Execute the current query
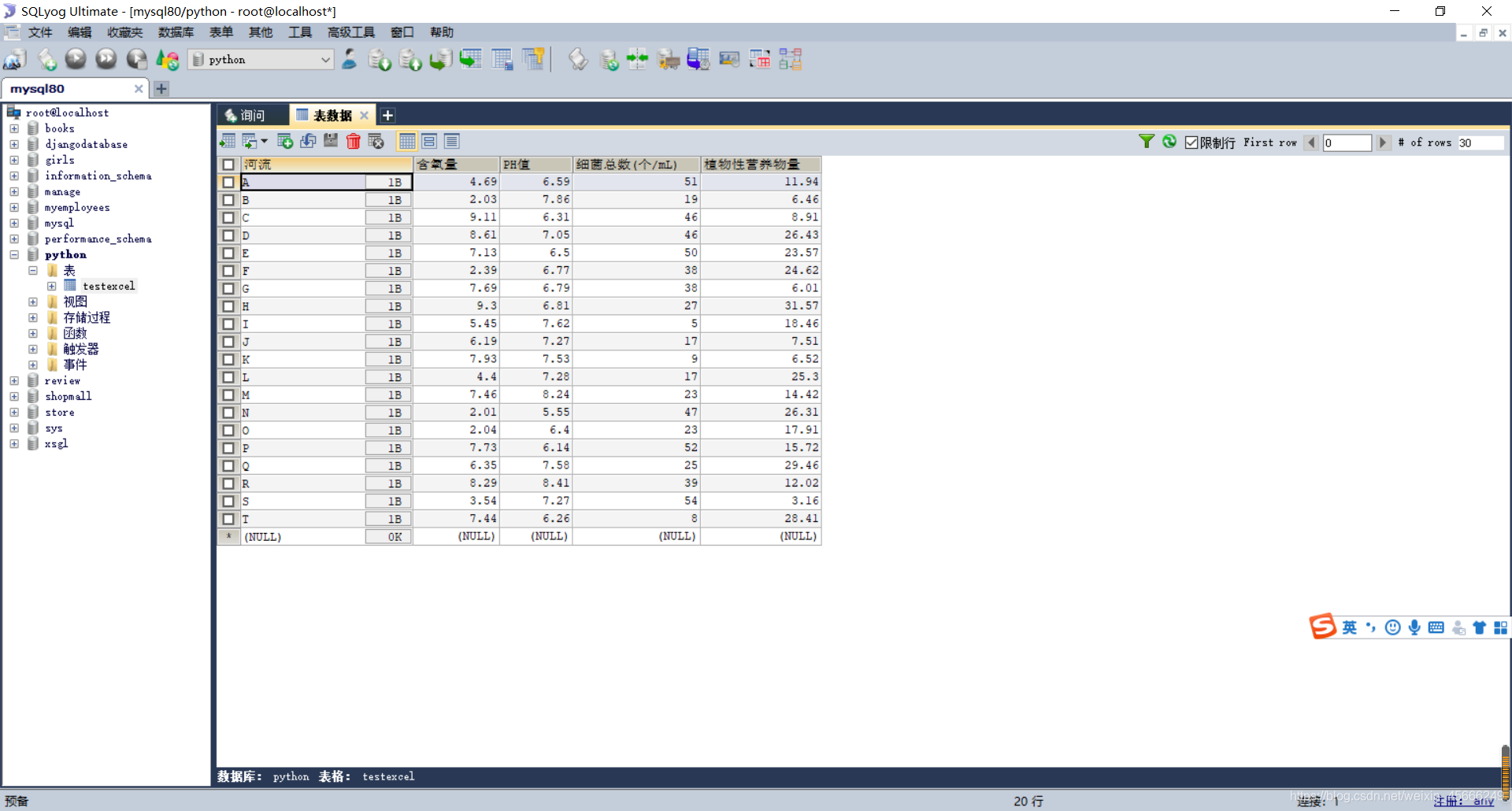The image size is (1512, 811). [76, 59]
